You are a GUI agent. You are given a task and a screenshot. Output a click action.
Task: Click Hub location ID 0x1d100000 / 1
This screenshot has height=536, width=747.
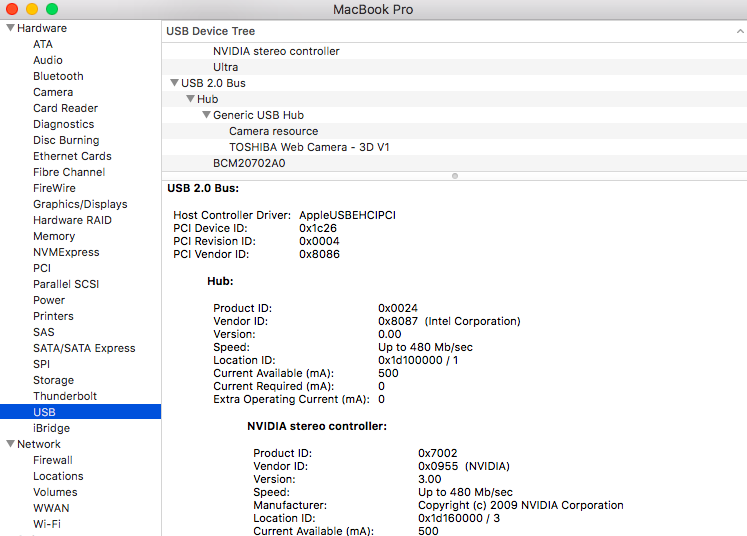click(x=418, y=360)
